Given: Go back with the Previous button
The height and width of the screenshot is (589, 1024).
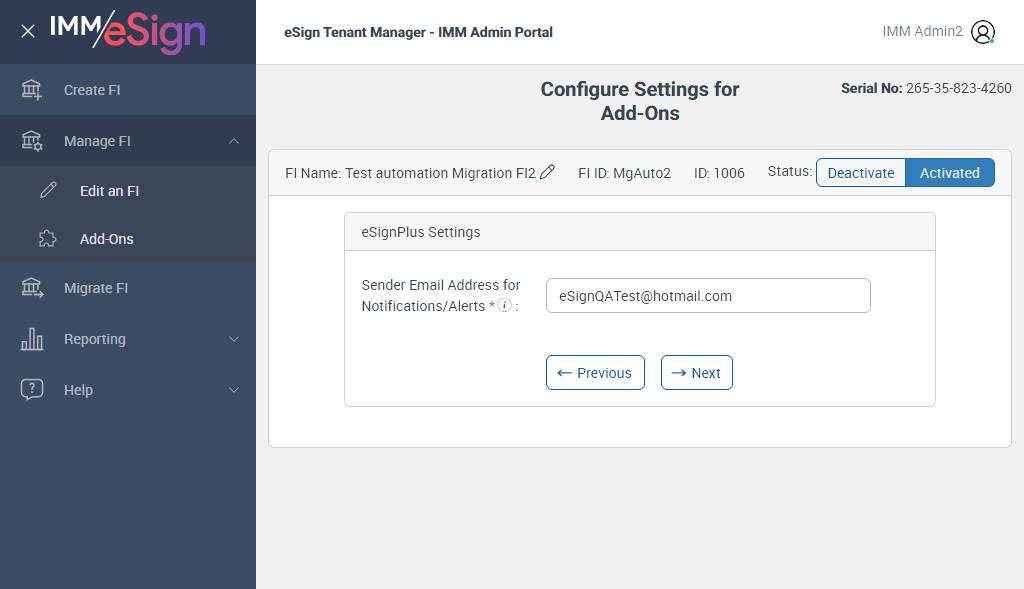Looking at the screenshot, I should pyautogui.click(x=595, y=373).
